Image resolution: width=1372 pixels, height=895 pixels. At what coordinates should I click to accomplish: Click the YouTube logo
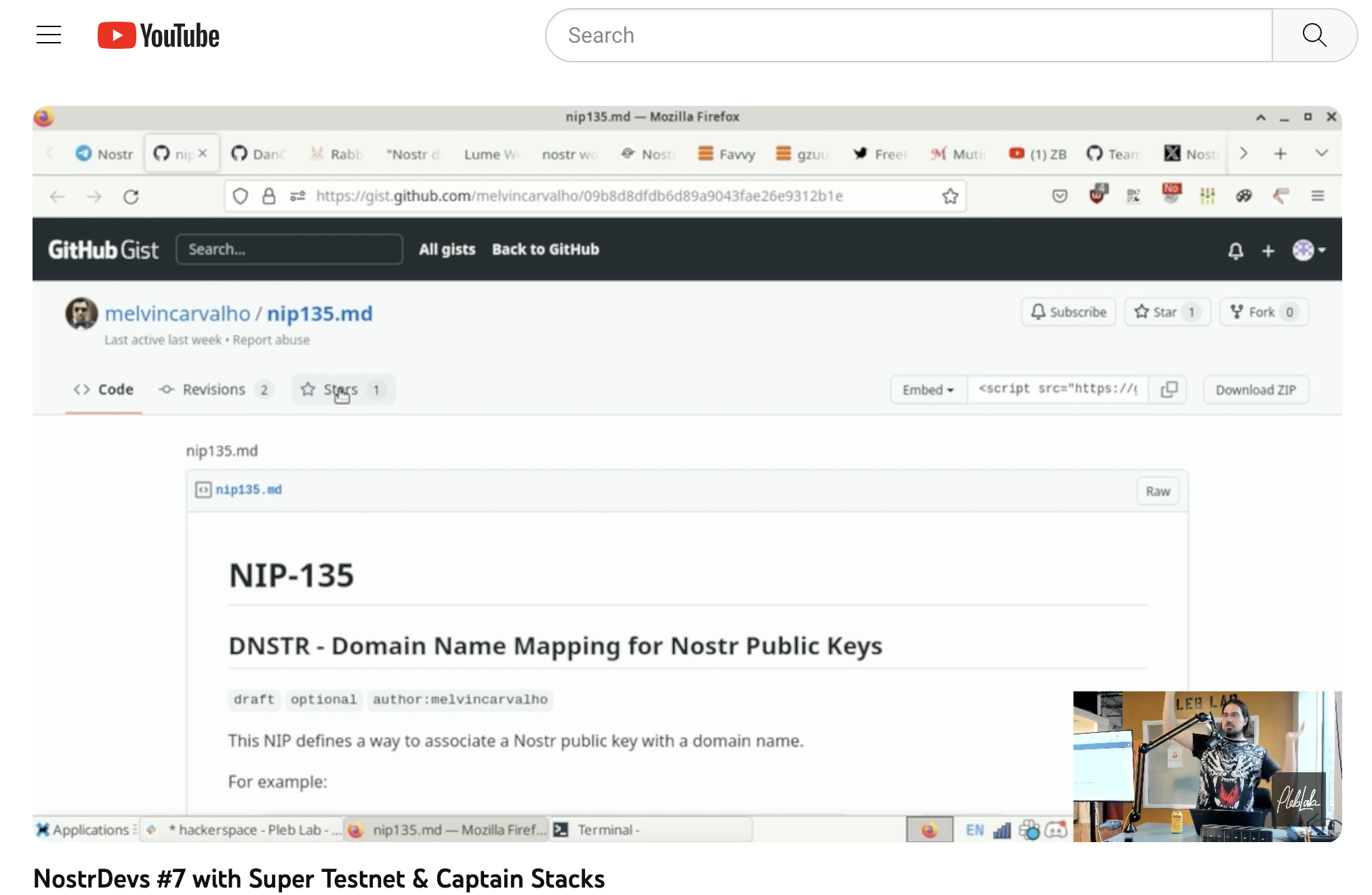[x=159, y=35]
